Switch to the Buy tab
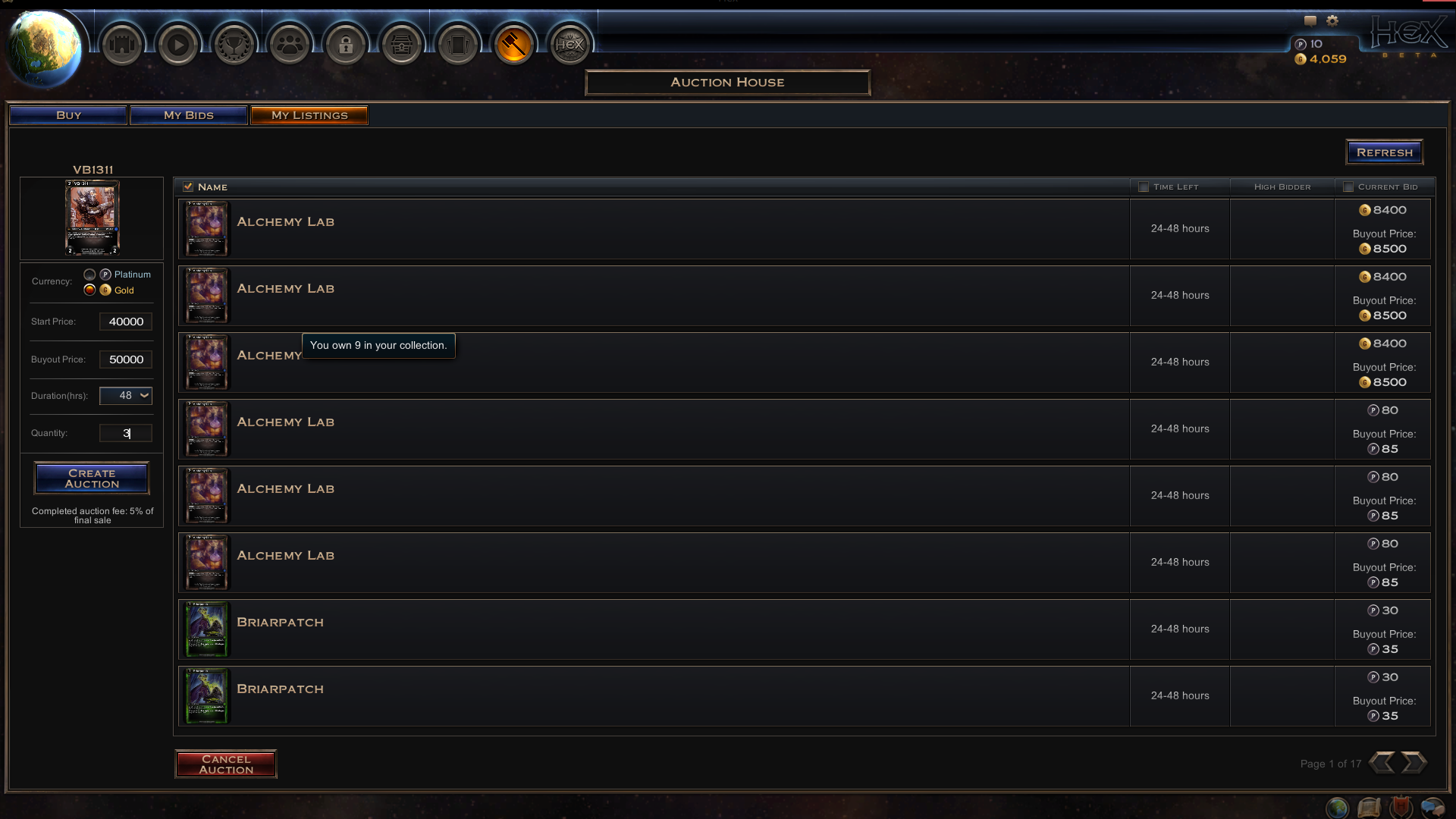Image resolution: width=1456 pixels, height=819 pixels. point(68,115)
